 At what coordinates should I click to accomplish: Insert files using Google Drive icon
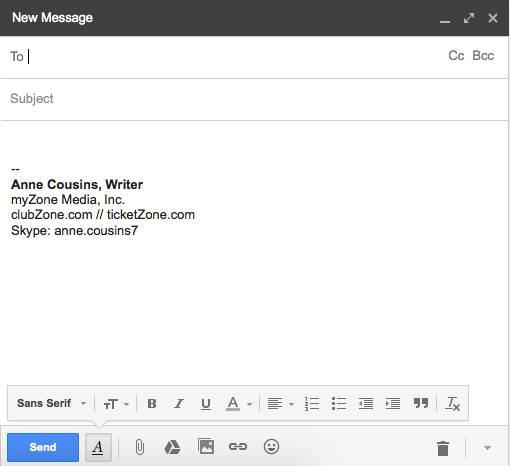click(173, 447)
